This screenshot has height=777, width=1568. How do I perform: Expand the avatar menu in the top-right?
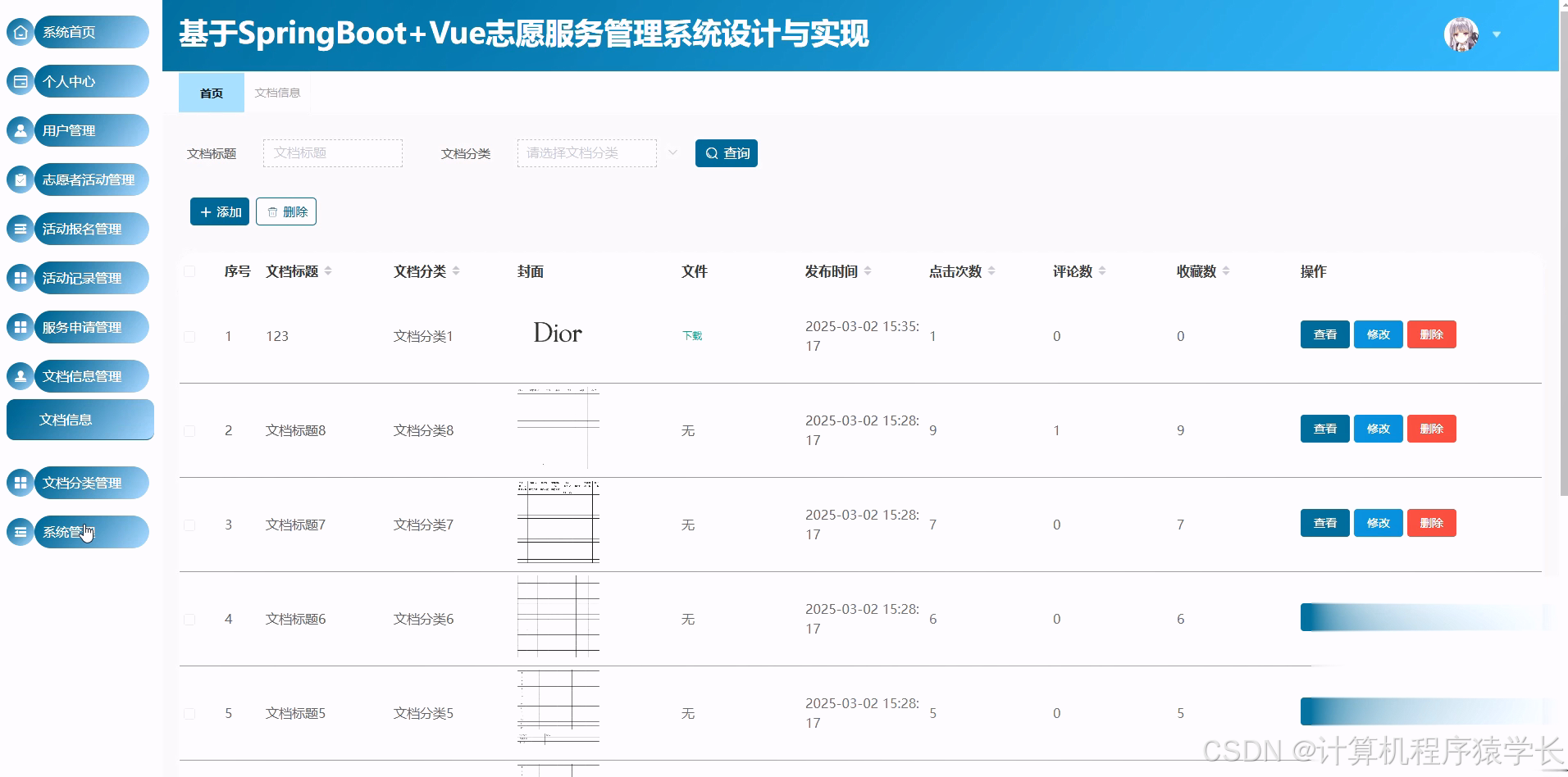(1497, 34)
